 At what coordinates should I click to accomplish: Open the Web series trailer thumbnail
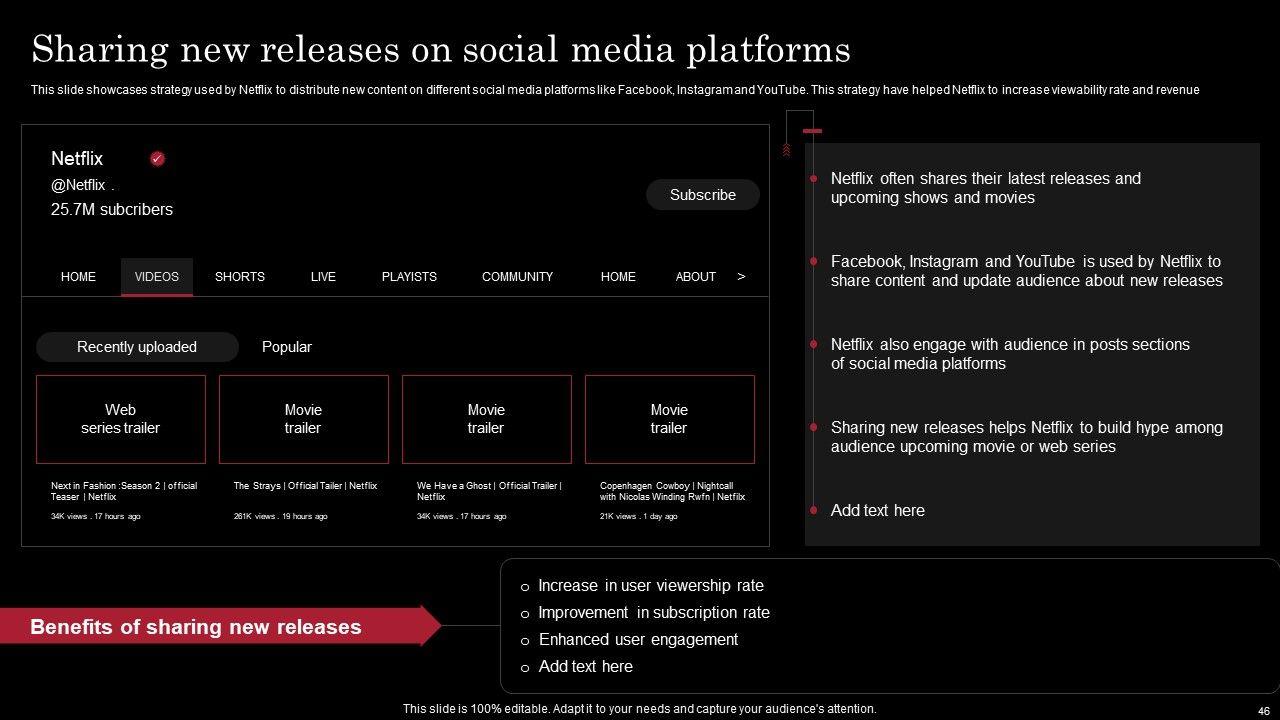click(x=121, y=419)
